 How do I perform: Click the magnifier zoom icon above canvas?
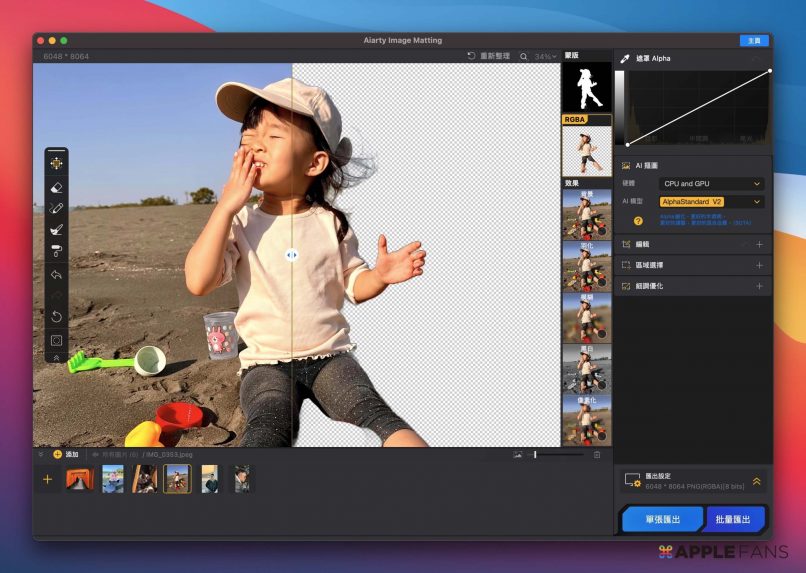523,56
